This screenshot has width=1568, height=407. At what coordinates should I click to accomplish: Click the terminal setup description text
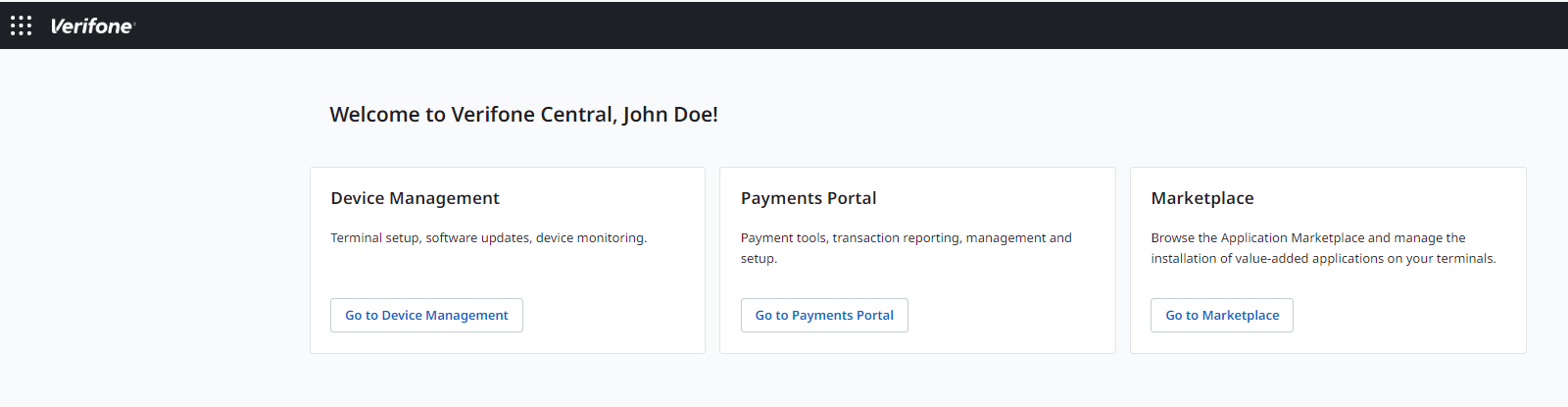pos(489,238)
